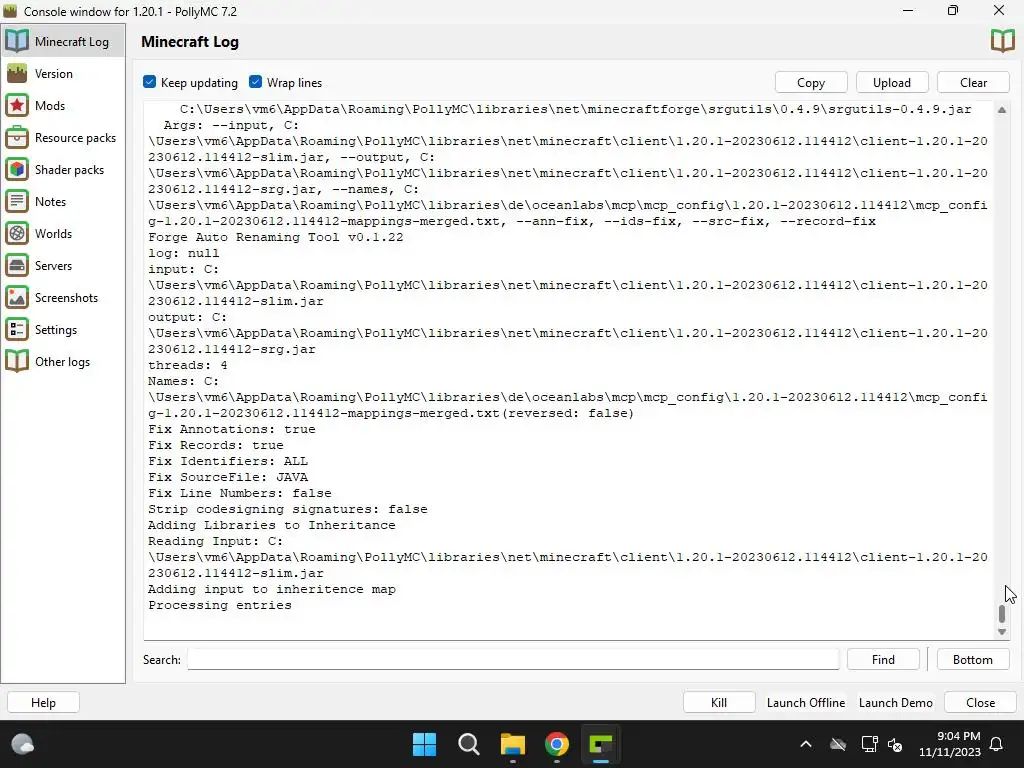The image size is (1024, 768).
Task: Click the Settings label in sidebar
Action: tap(56, 330)
